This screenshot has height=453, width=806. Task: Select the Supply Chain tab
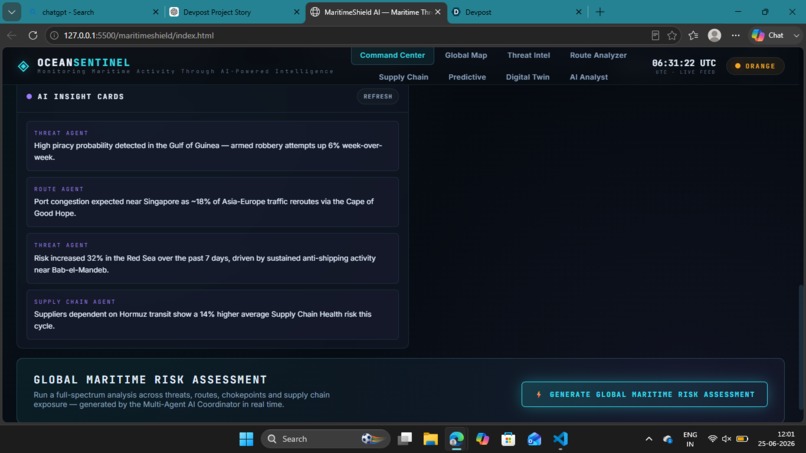404,77
